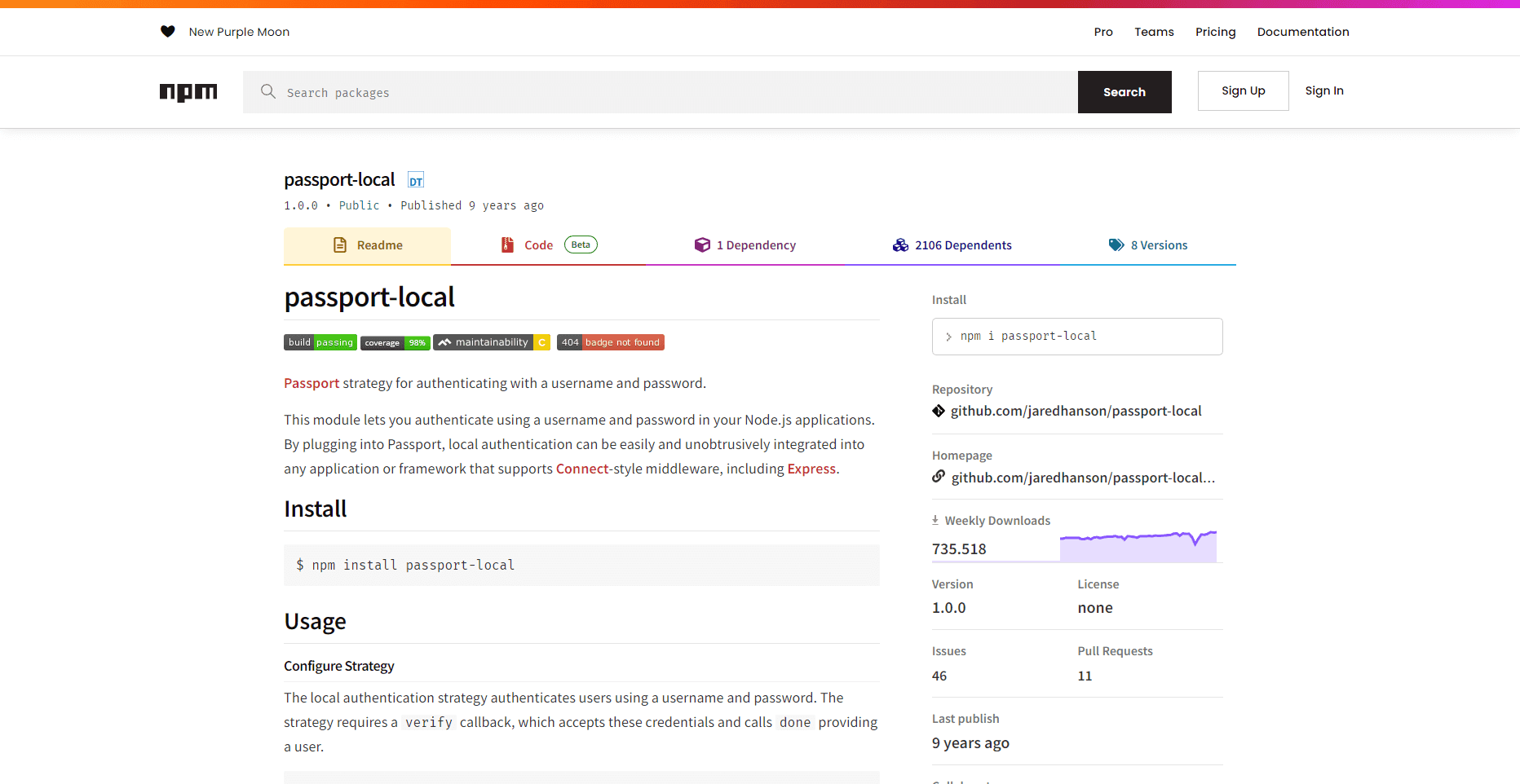Click the New Purple Moon text
The height and width of the screenshot is (784, 1520).
[x=239, y=32]
